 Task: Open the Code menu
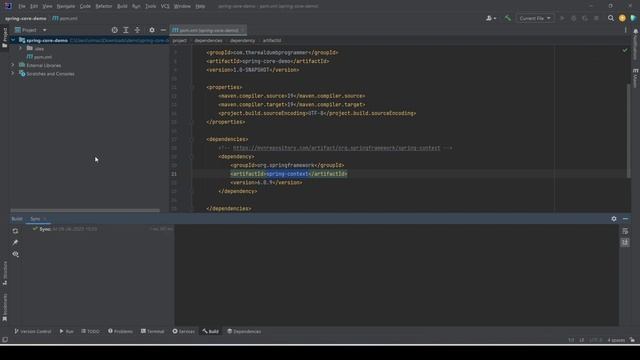85,7
